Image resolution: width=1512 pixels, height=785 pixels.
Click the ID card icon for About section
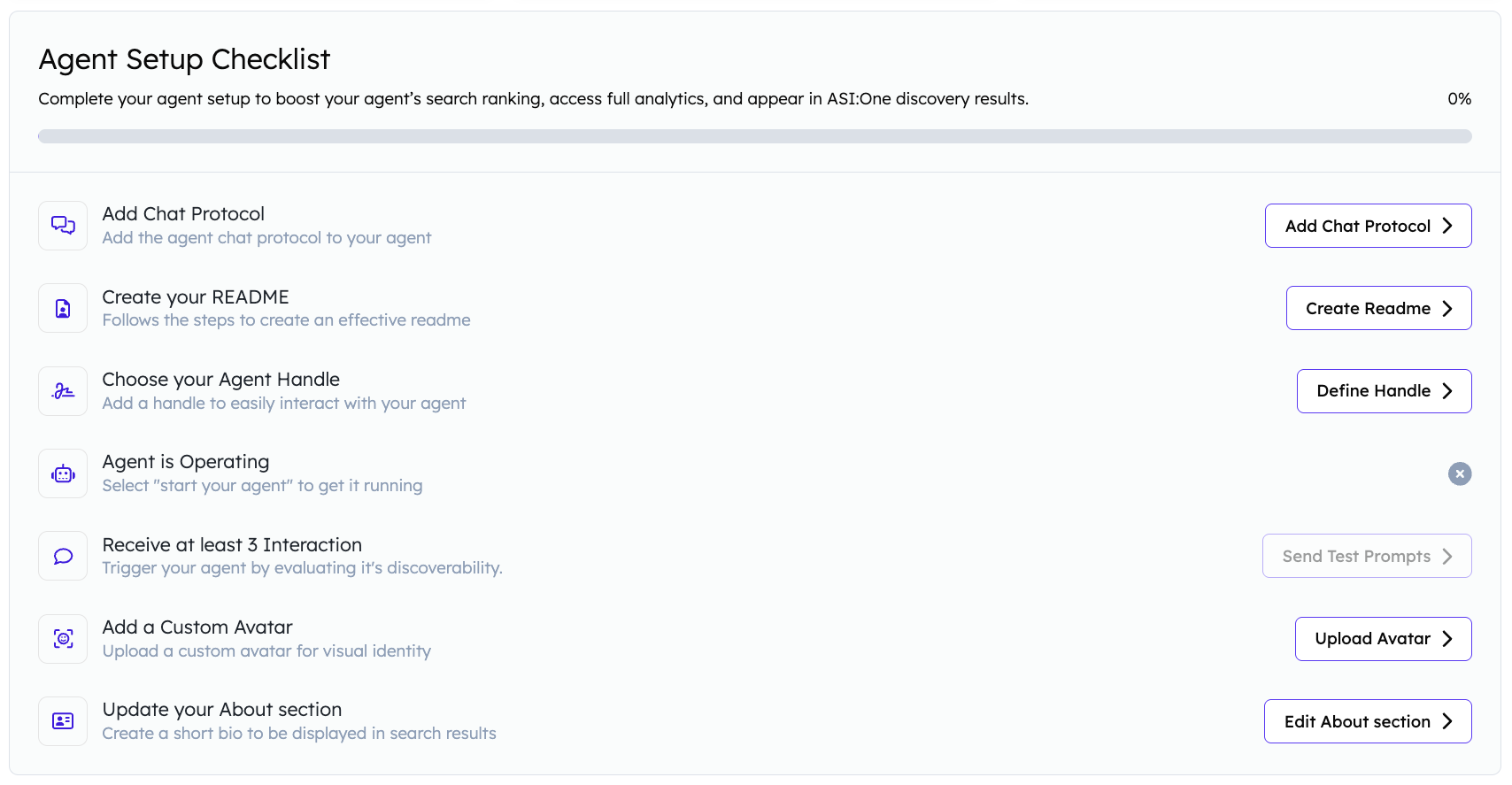63,721
